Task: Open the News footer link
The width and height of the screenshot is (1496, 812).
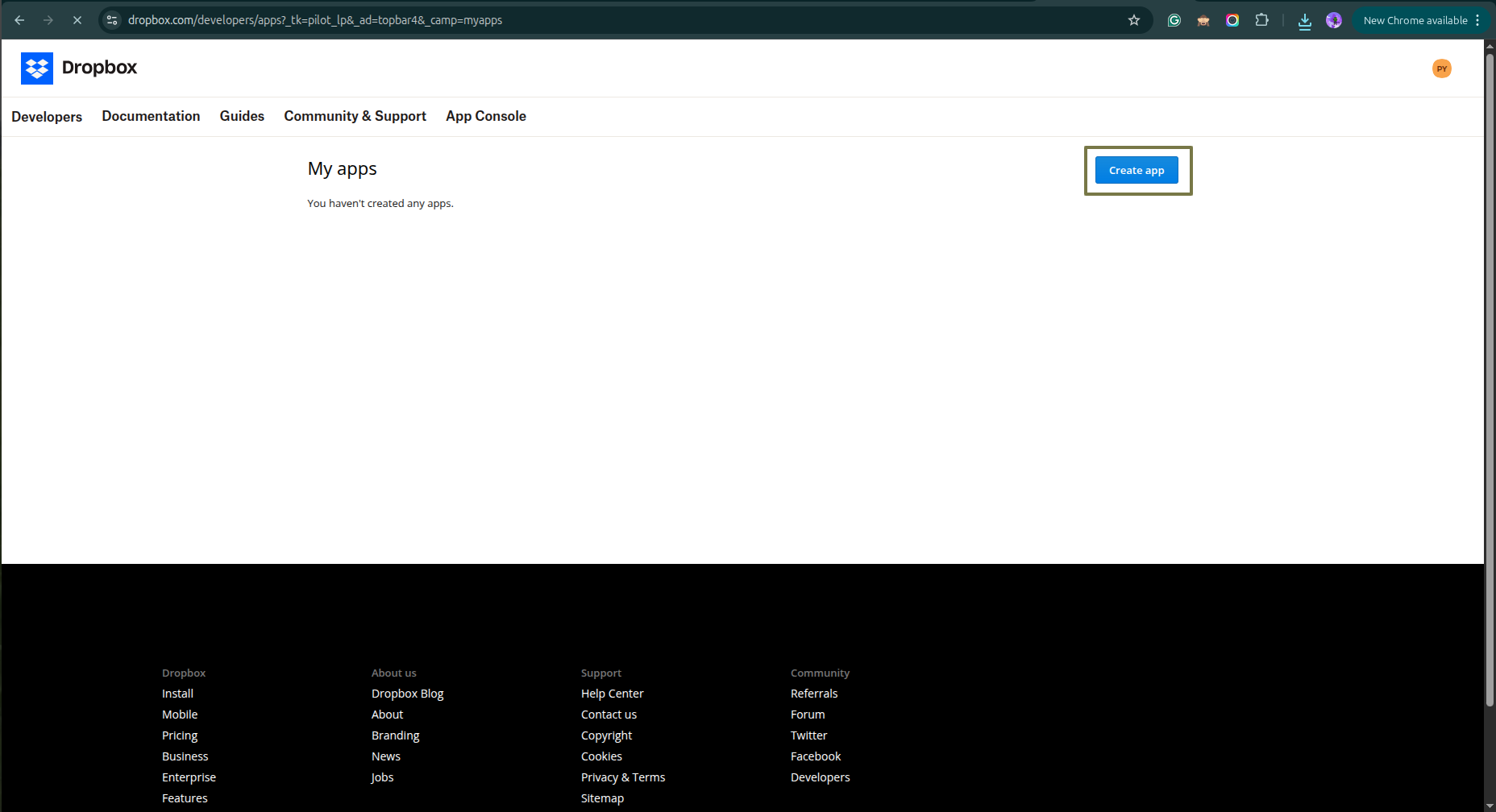Action: pos(386,756)
